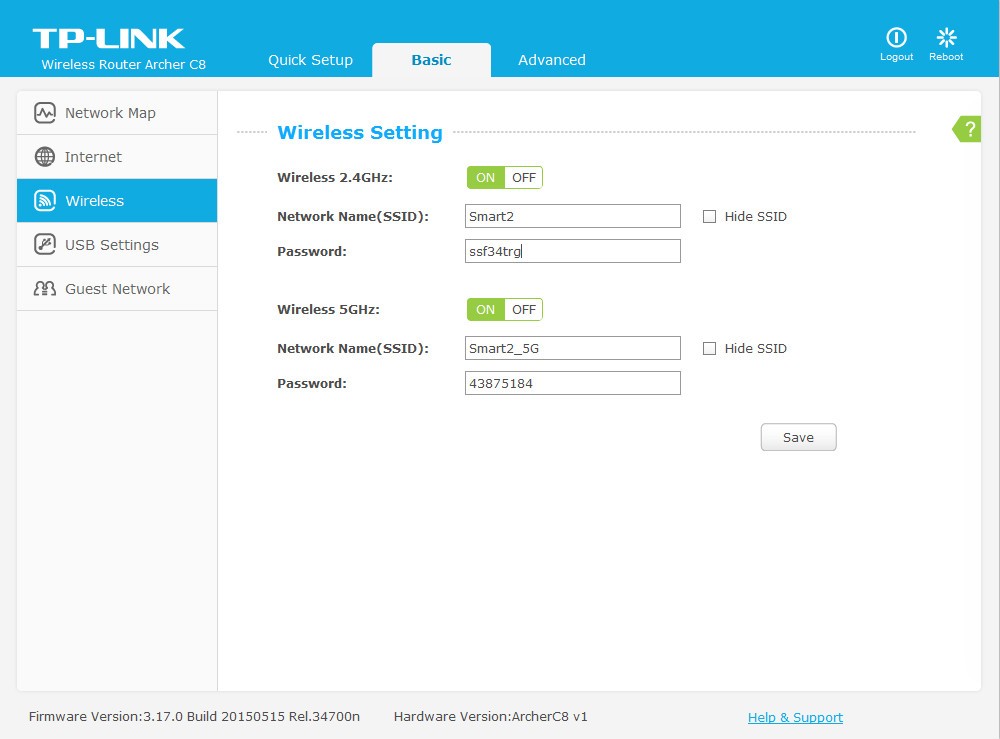This screenshot has width=1000, height=739.
Task: Open the Help & Support link
Action: (x=795, y=717)
